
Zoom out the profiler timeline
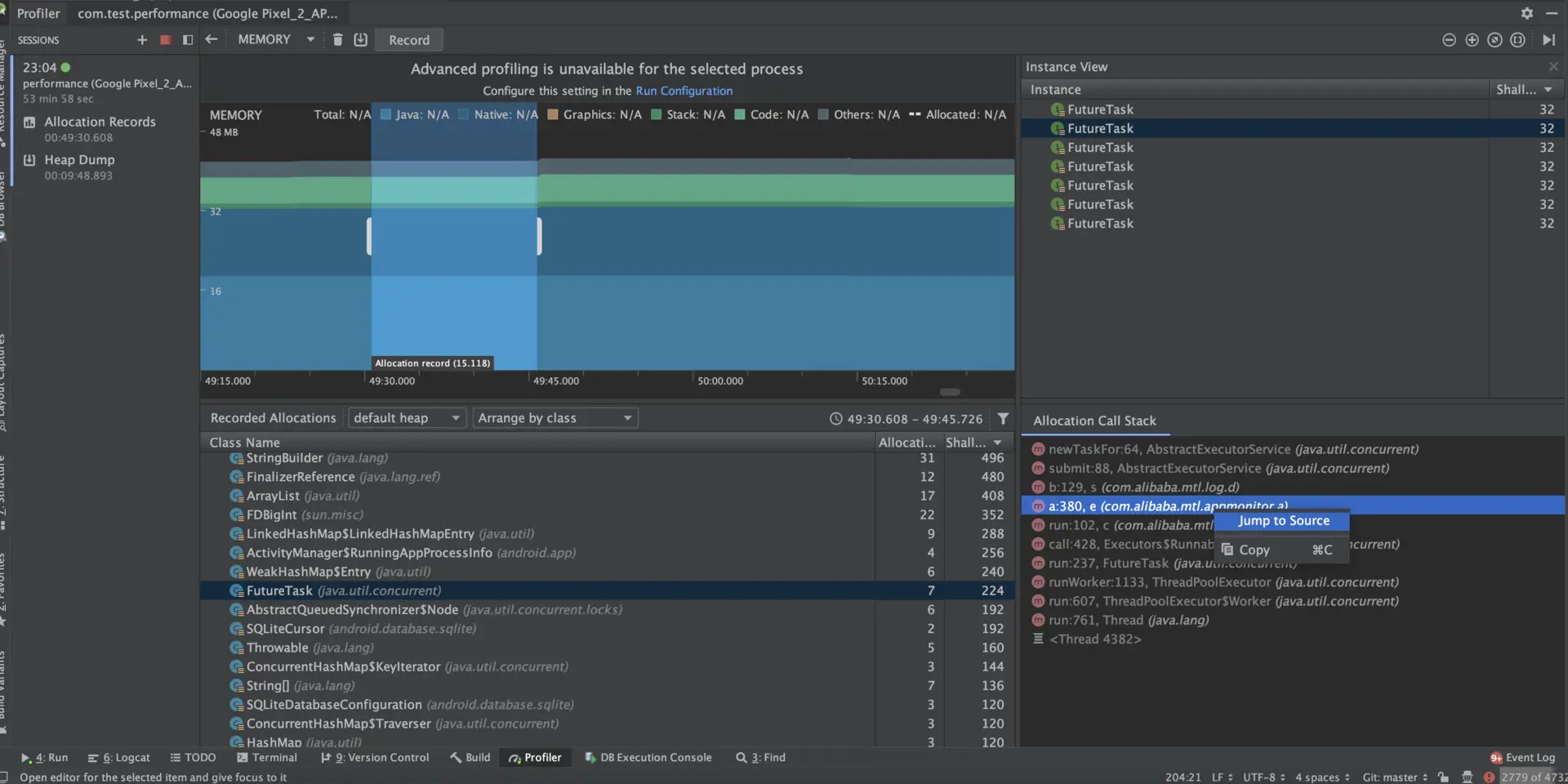tap(1449, 40)
